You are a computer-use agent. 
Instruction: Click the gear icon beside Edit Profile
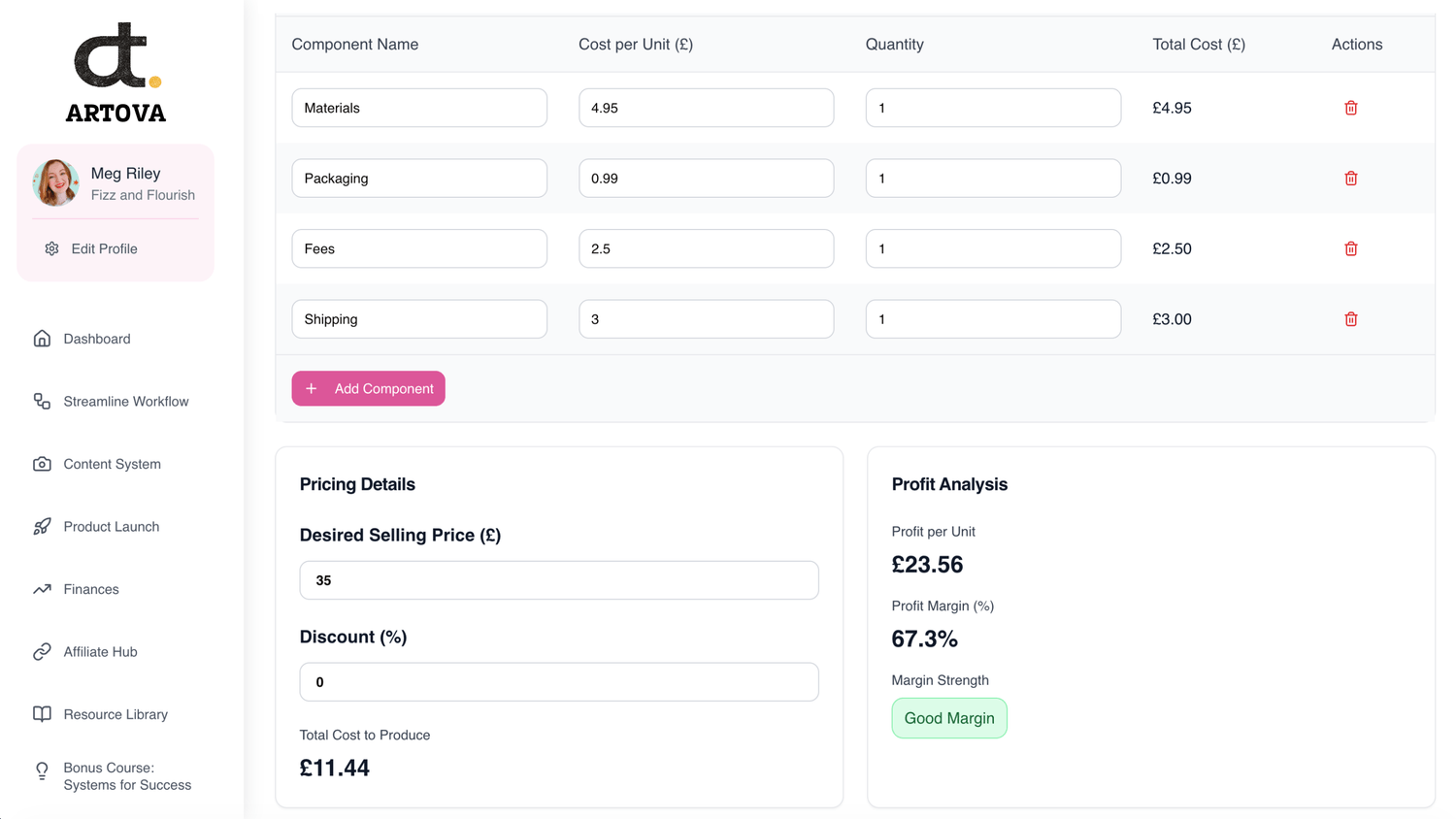51,248
